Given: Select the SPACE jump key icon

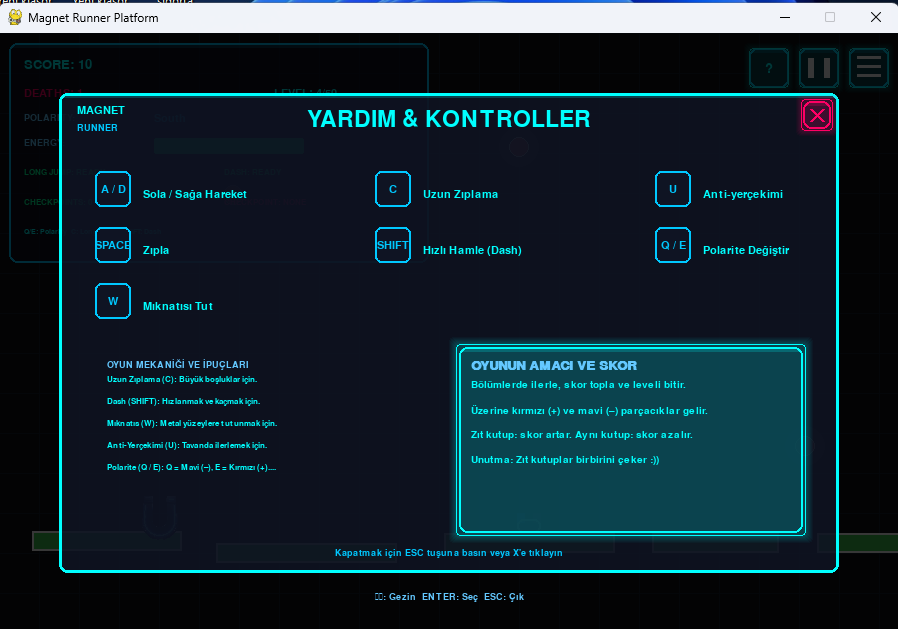Looking at the screenshot, I should 113,245.
